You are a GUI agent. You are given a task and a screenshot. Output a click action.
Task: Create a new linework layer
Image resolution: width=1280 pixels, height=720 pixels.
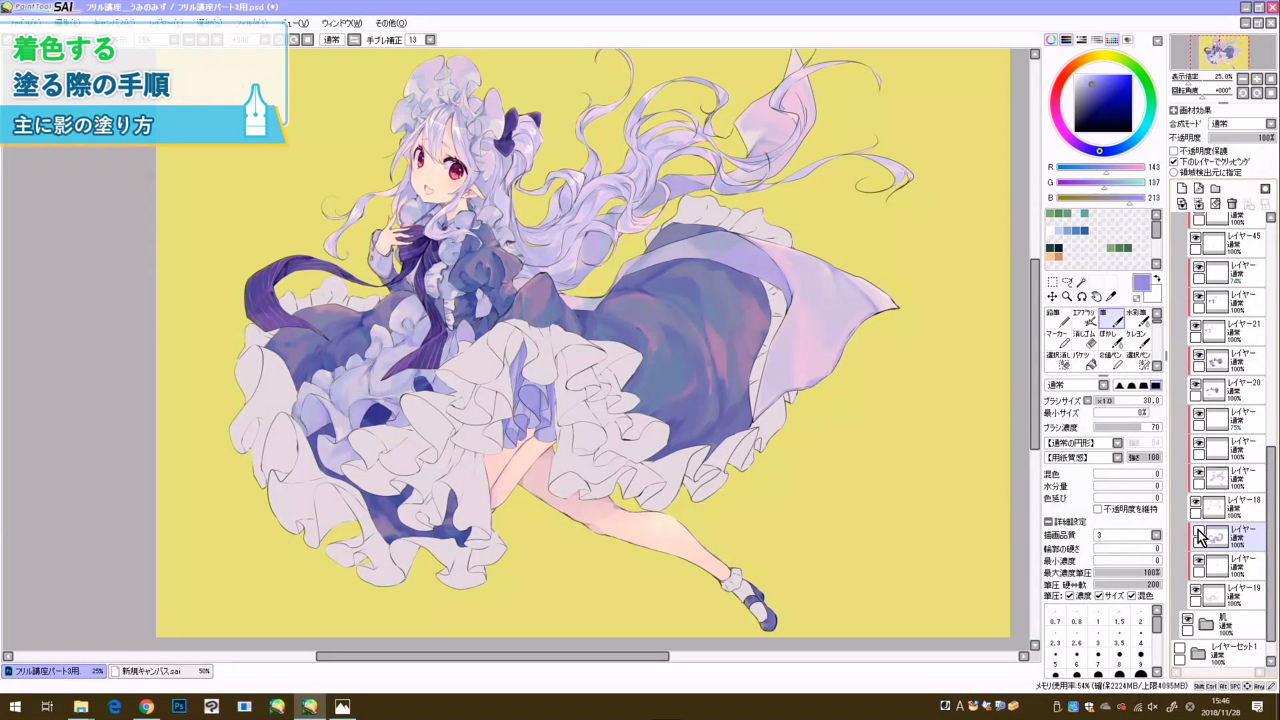click(1198, 188)
